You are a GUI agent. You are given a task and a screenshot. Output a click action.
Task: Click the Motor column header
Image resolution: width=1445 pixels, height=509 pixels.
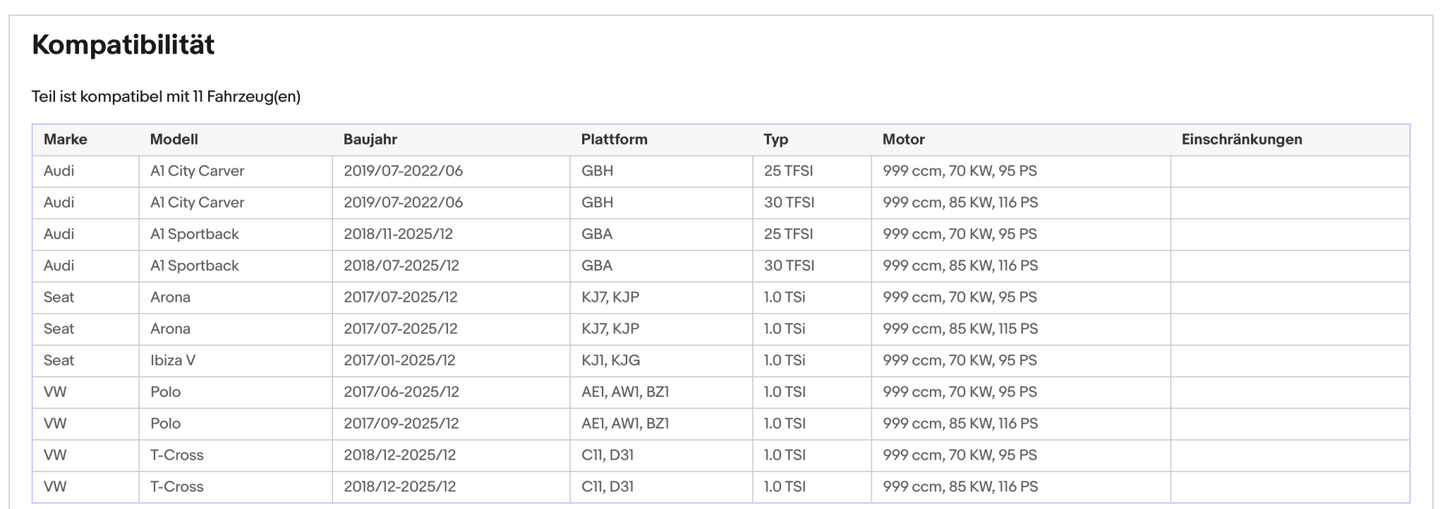903,140
